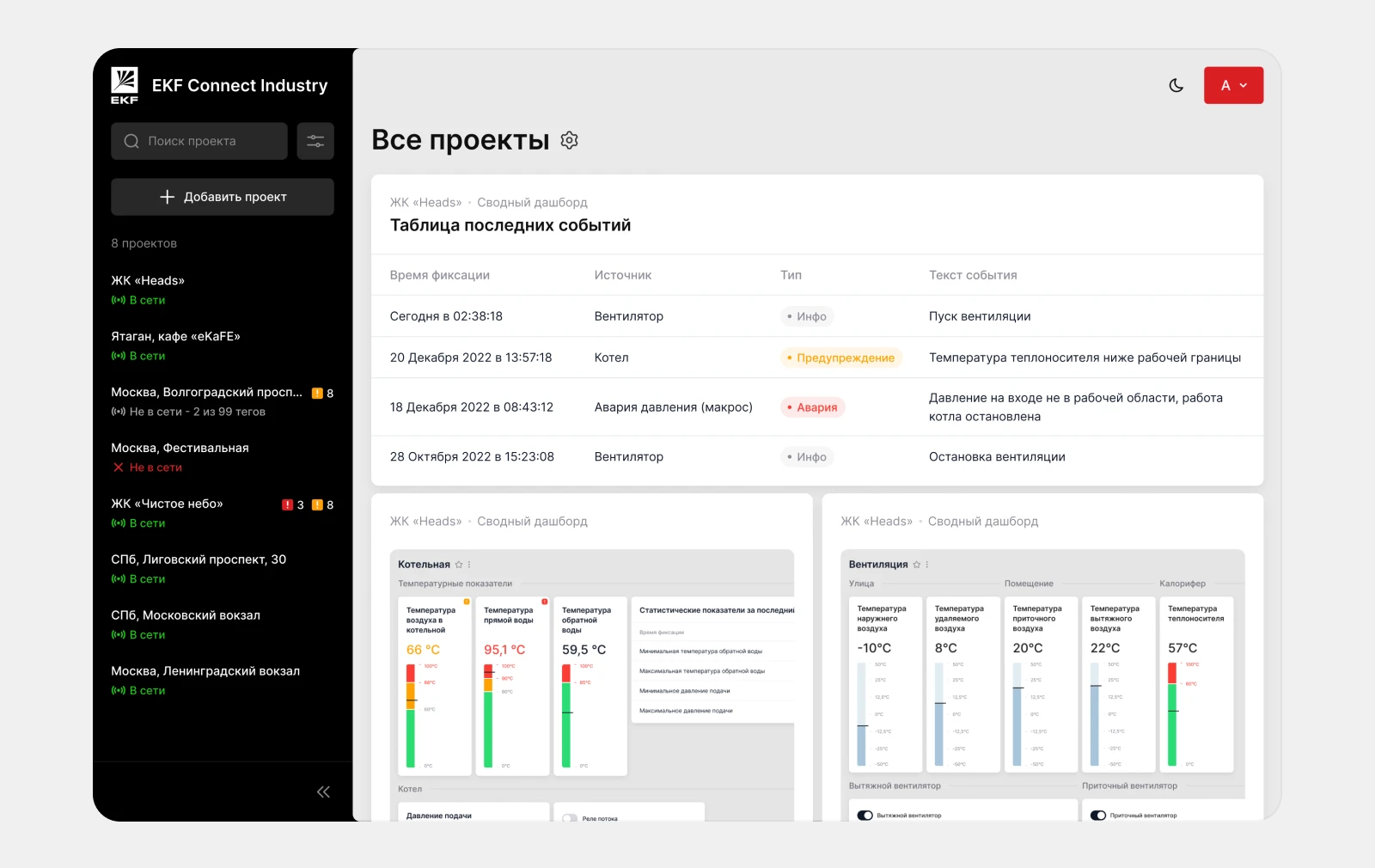1375x868 pixels.
Task: Click the Тип column header
Action: click(x=791, y=275)
